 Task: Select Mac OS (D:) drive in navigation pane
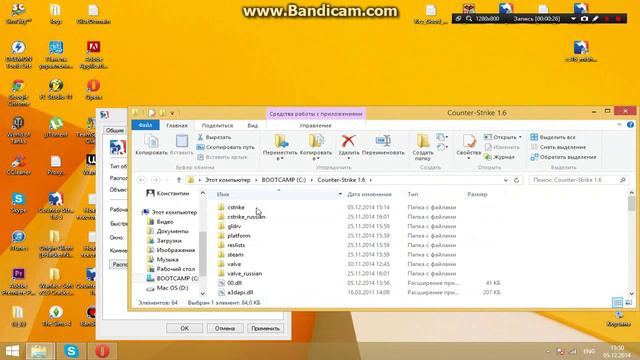point(172,288)
